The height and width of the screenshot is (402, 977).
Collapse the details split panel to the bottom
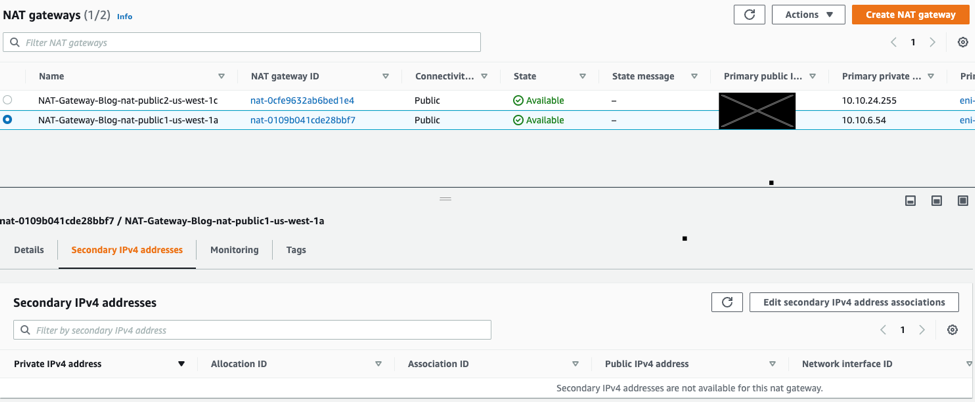(x=910, y=201)
